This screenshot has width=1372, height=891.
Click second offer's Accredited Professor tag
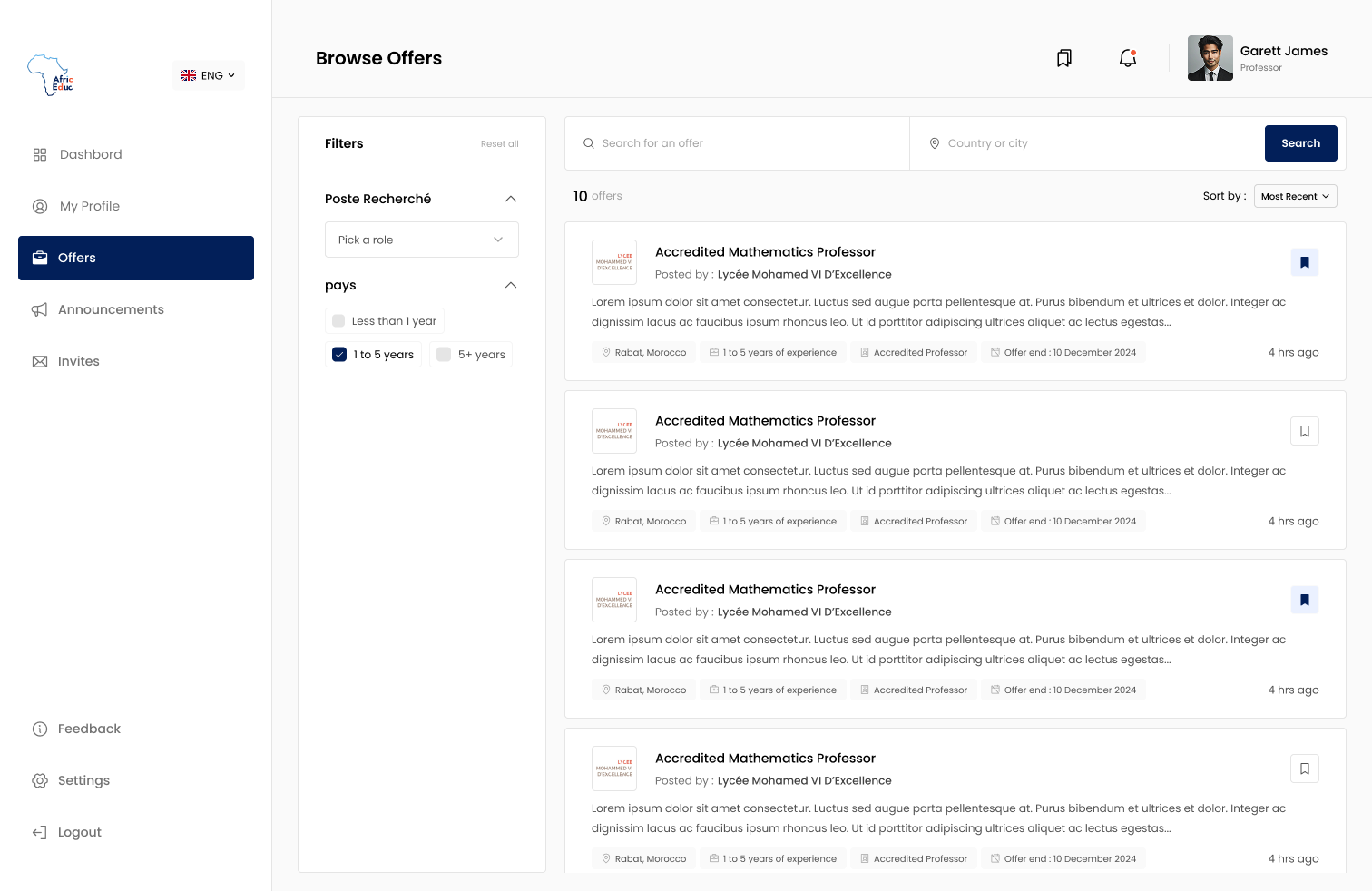[914, 521]
